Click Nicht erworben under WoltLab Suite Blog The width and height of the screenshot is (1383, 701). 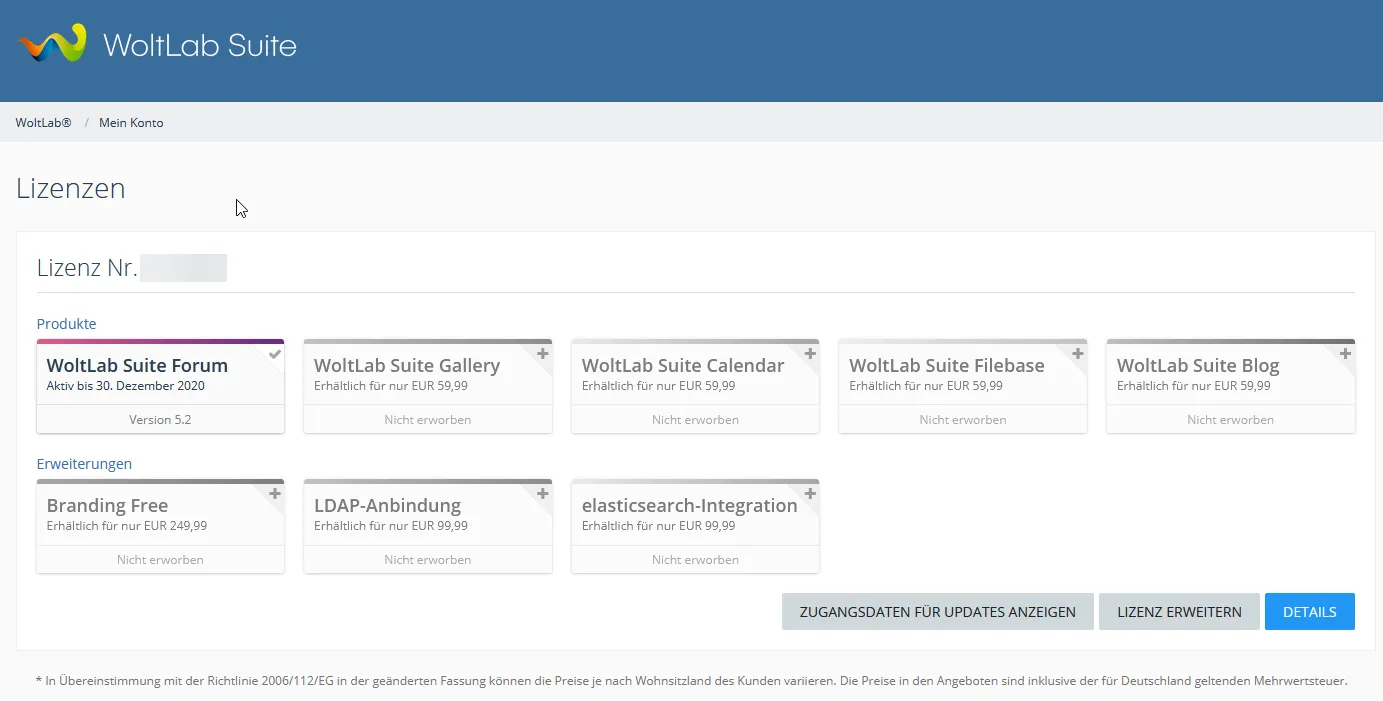click(x=1230, y=420)
